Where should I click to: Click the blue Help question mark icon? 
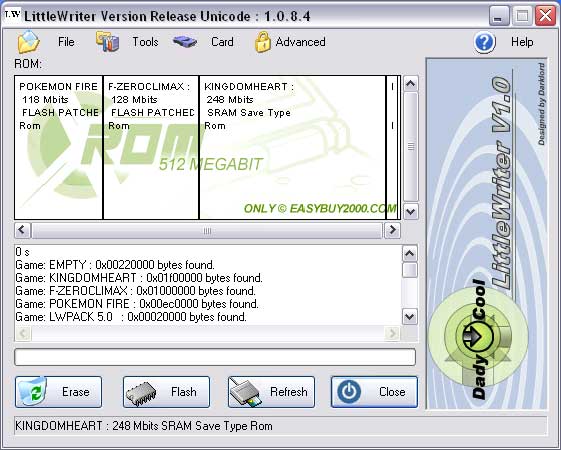point(484,42)
